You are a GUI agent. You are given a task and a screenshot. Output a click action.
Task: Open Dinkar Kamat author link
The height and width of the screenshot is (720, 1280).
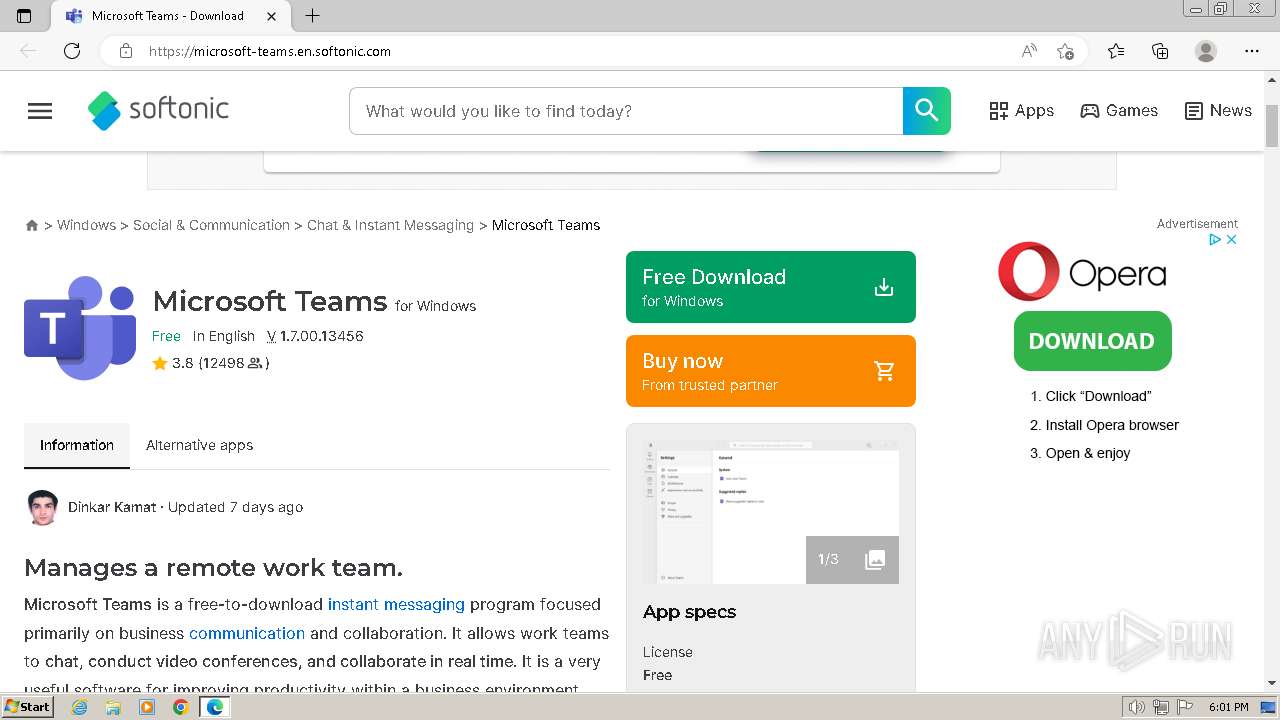pos(112,507)
